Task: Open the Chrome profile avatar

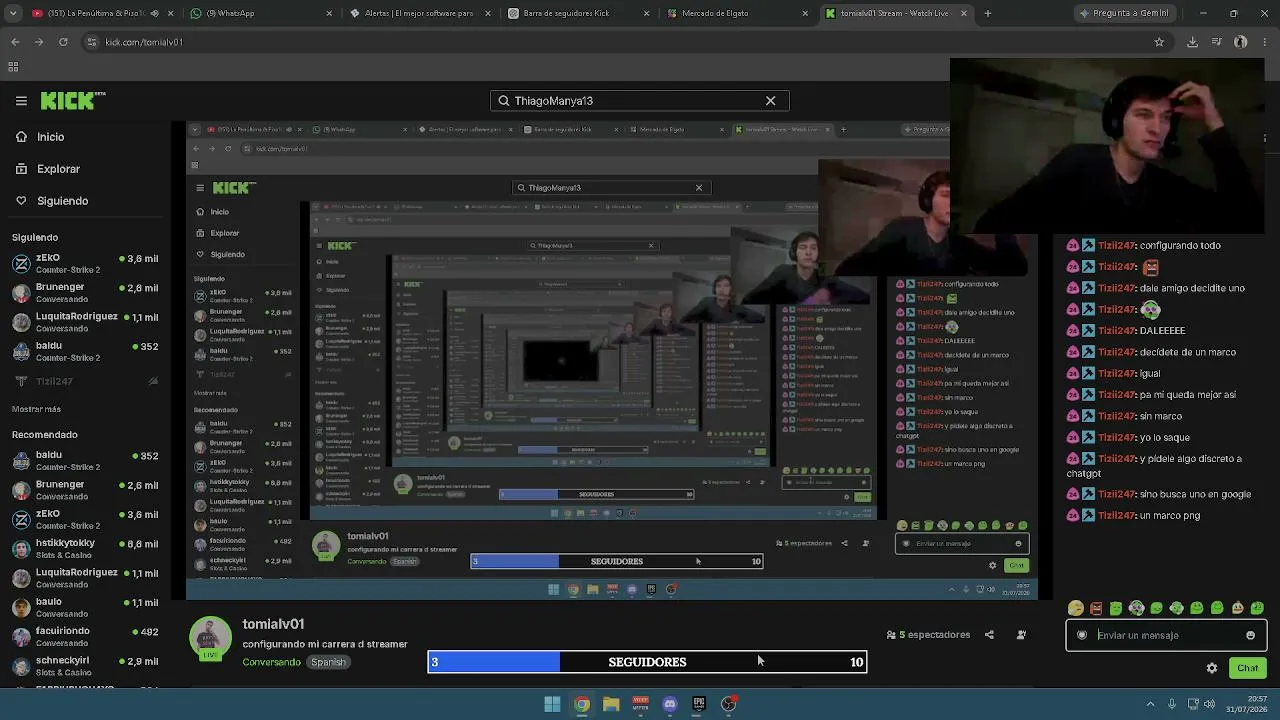Action: pyautogui.click(x=1241, y=42)
